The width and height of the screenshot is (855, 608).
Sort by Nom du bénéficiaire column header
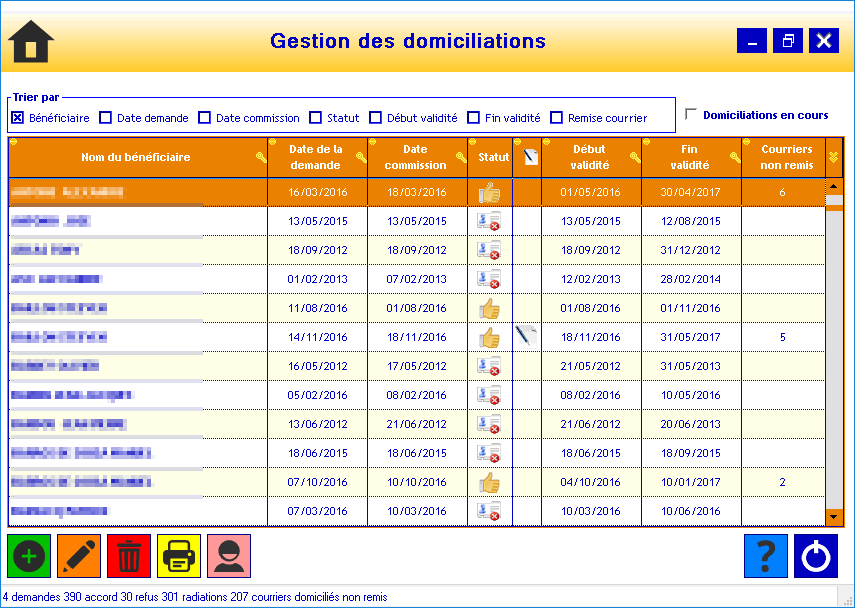tap(136, 157)
